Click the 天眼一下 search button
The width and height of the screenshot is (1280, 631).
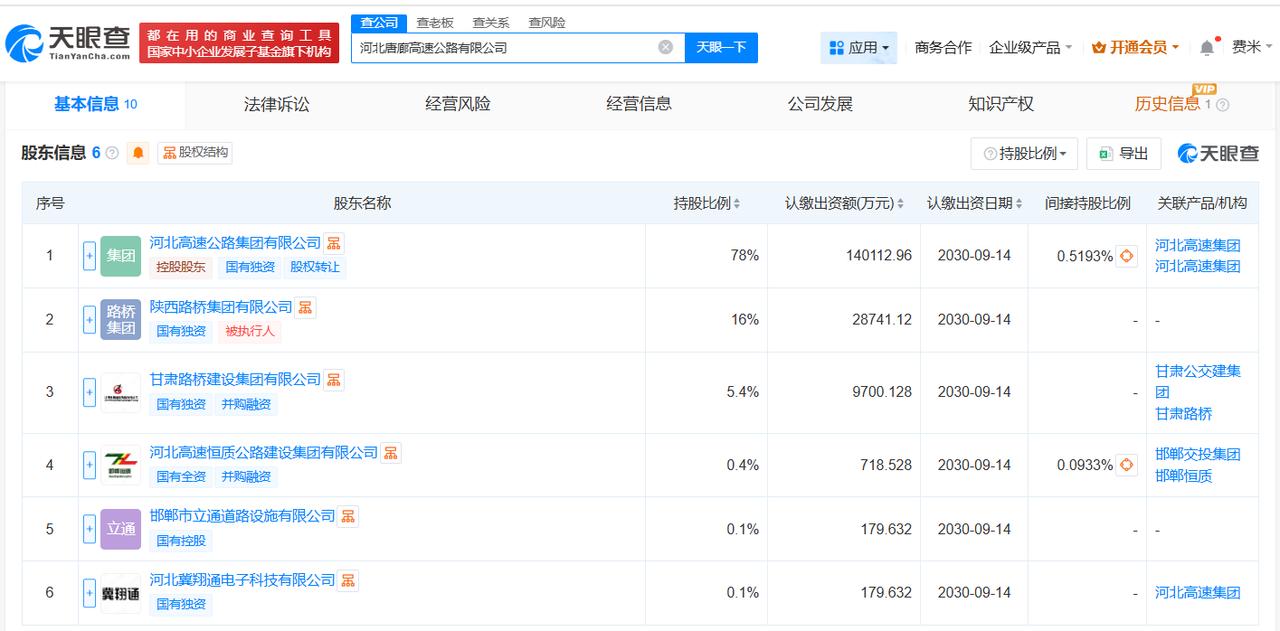(x=721, y=47)
